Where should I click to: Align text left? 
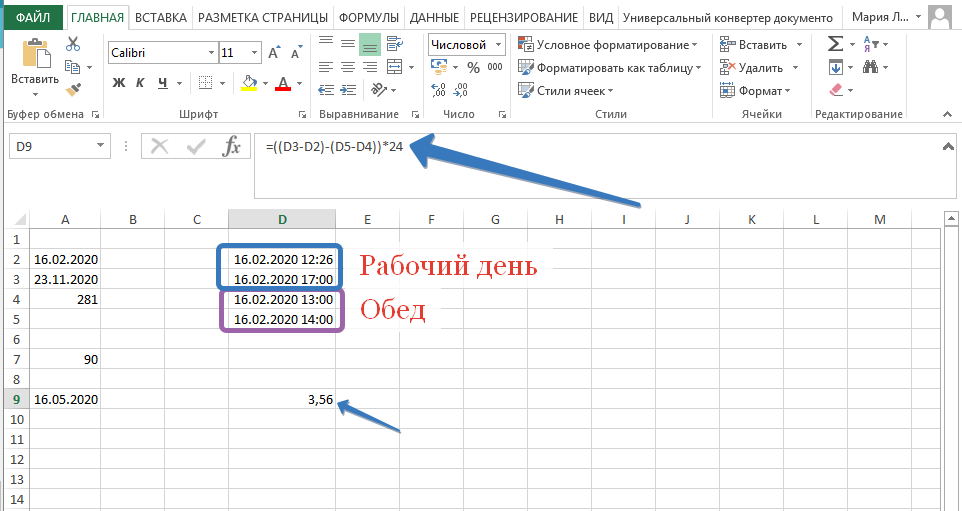[326, 67]
